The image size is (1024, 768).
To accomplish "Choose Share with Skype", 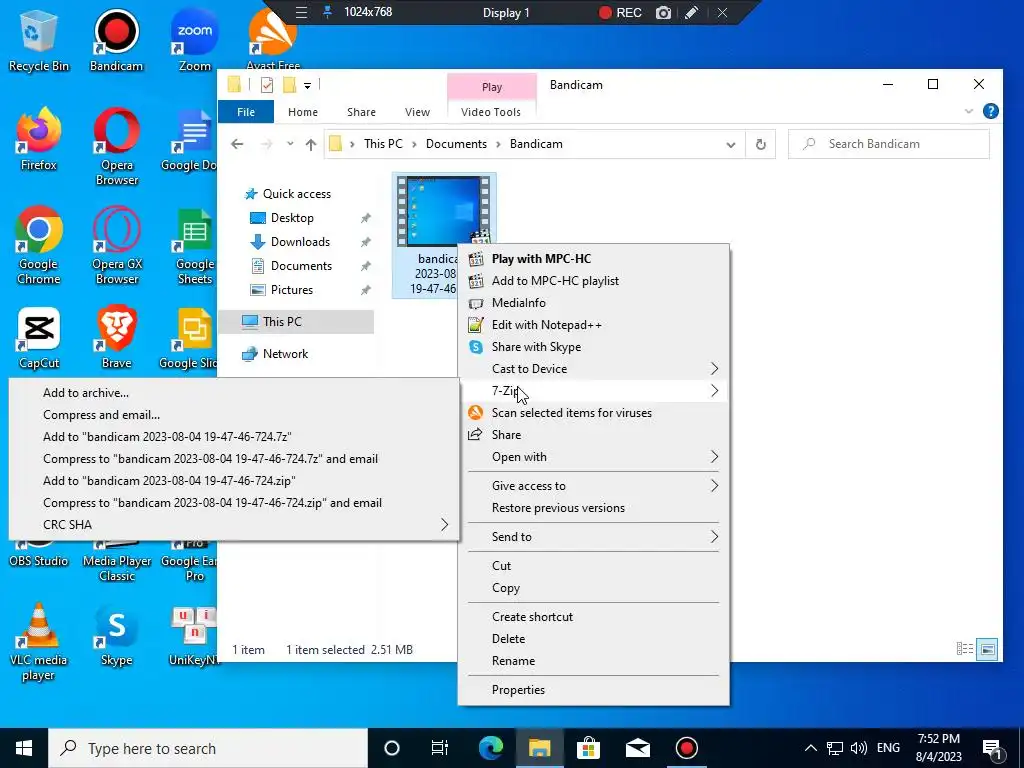I will point(594,347).
